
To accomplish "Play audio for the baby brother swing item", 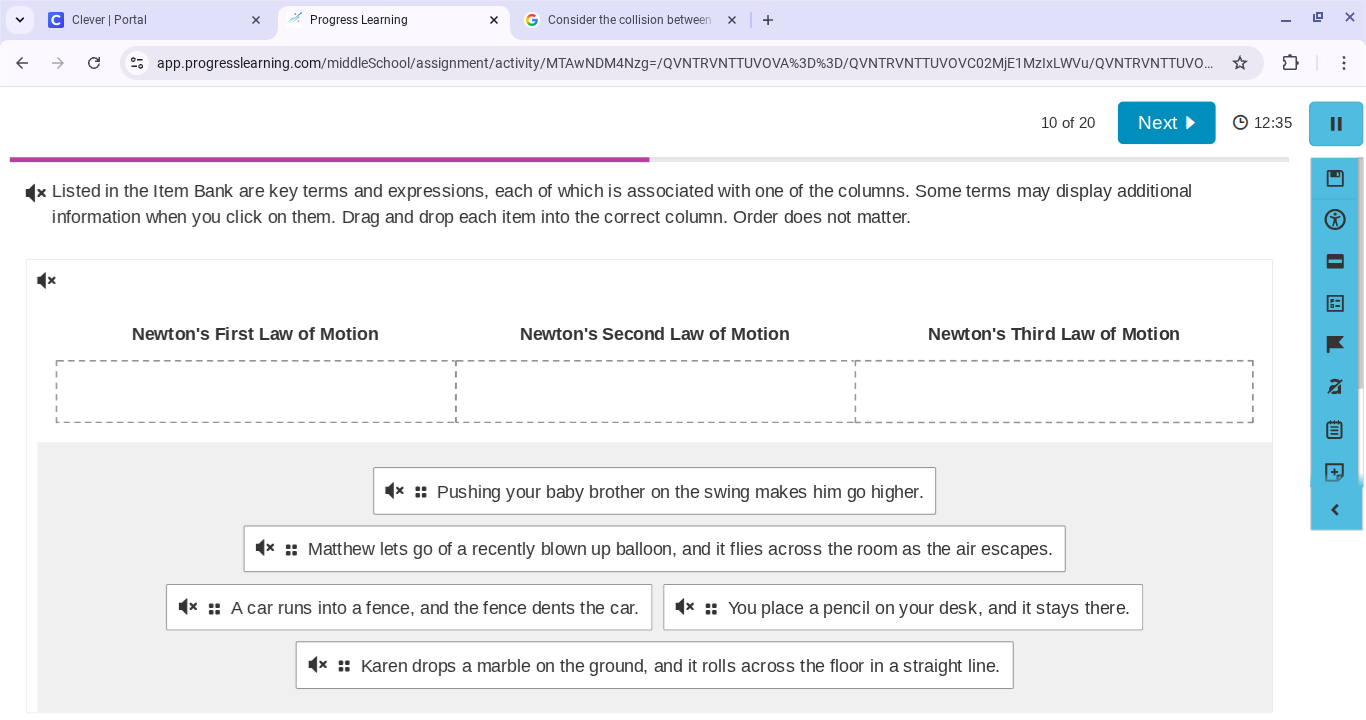I will [x=395, y=491].
